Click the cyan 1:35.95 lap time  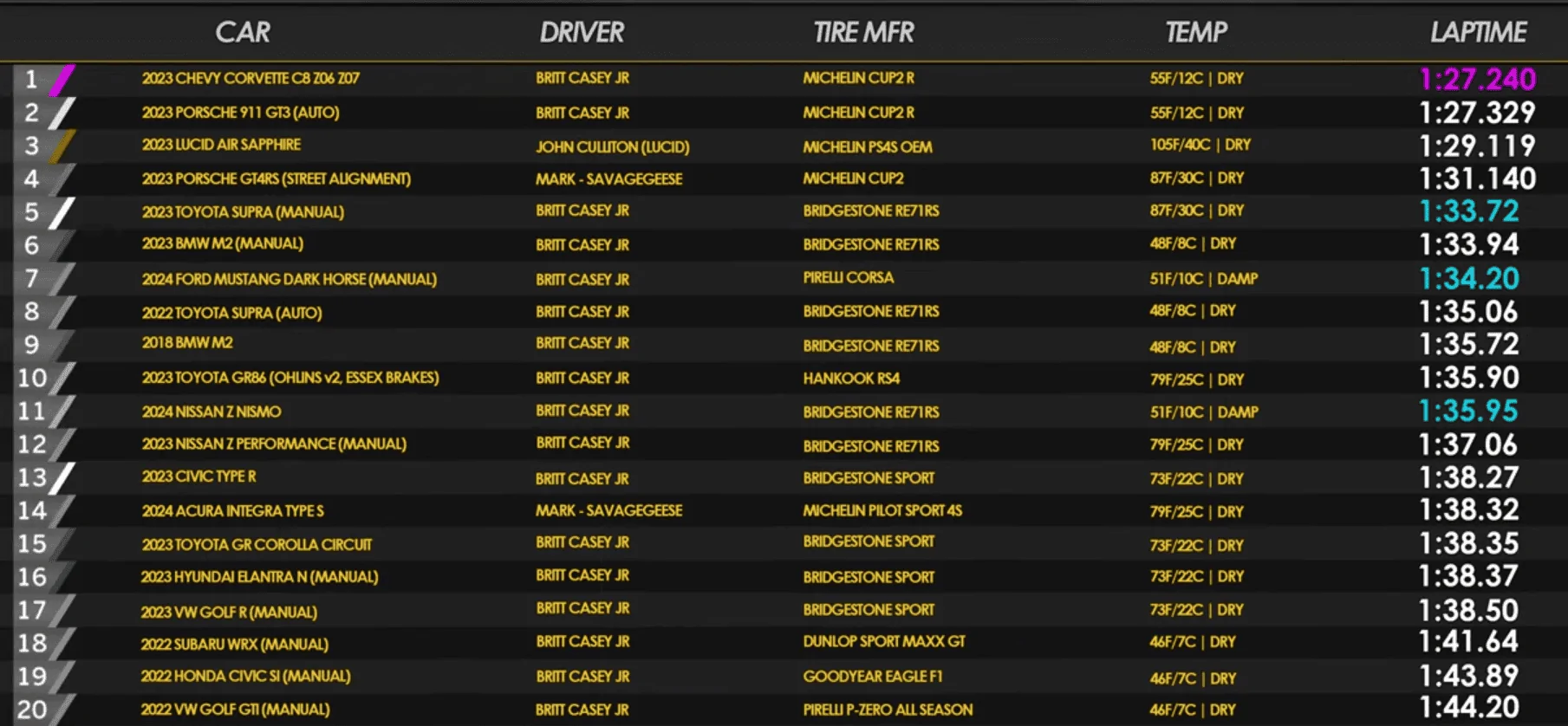pos(1469,411)
